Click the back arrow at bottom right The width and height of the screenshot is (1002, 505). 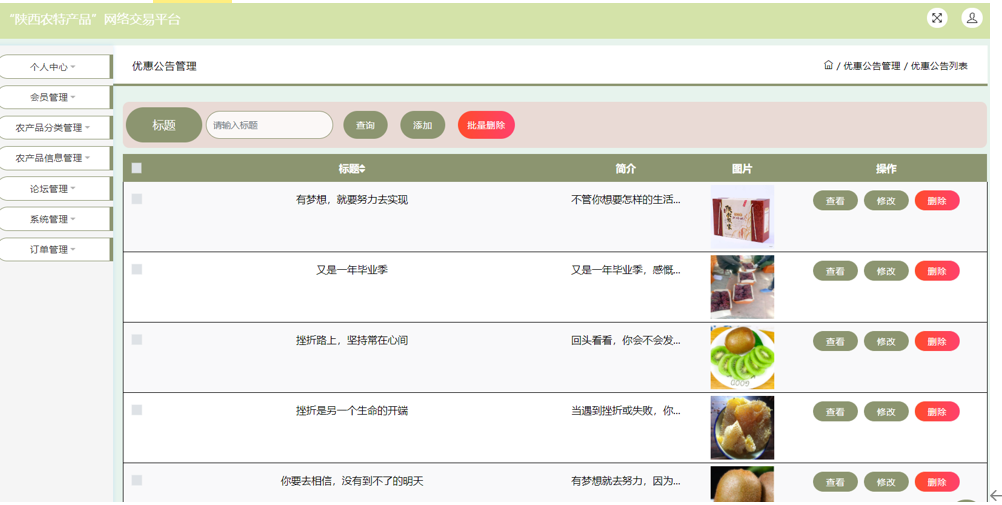pyautogui.click(x=995, y=495)
